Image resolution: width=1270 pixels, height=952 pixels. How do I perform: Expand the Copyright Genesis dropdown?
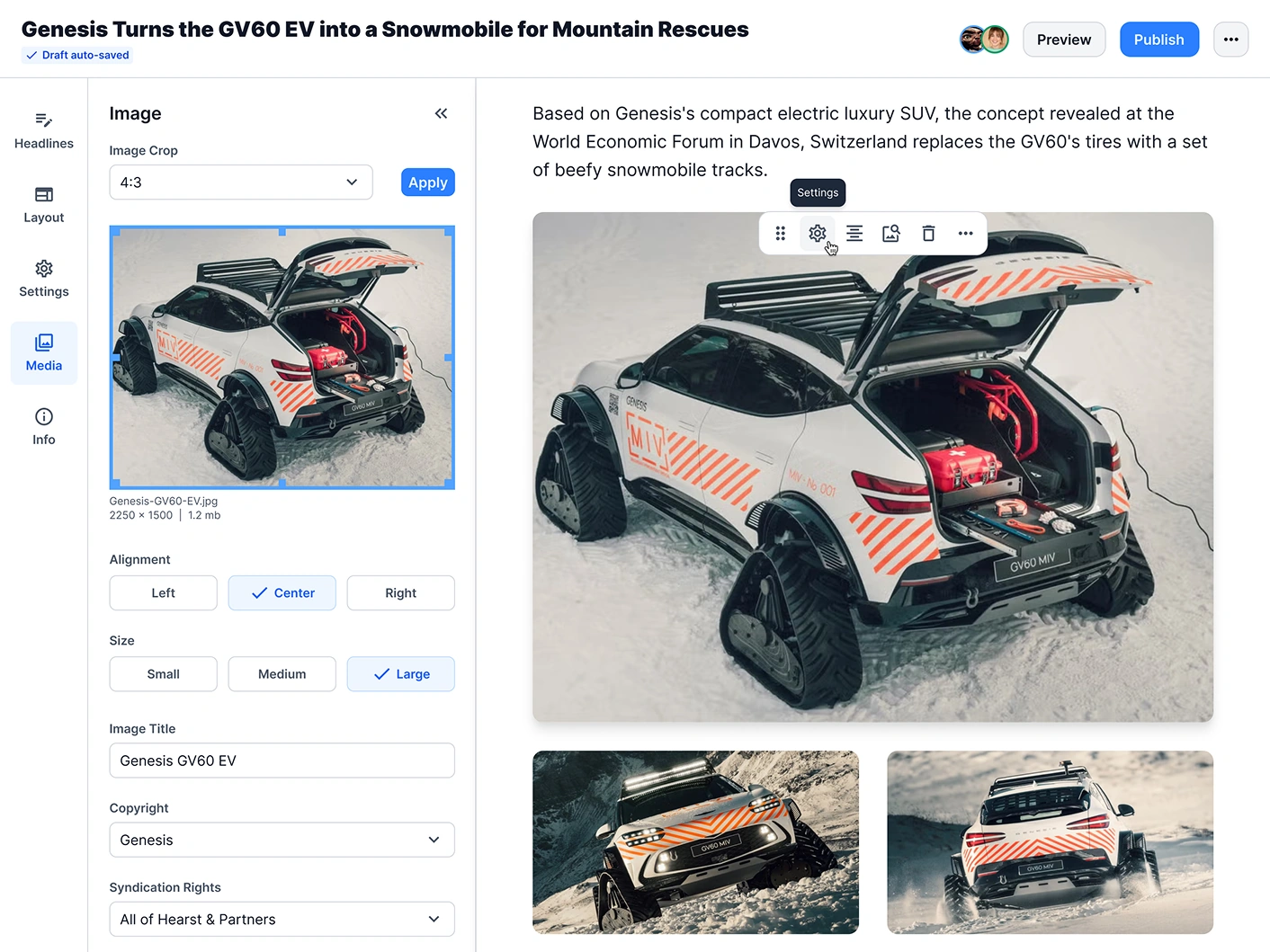(282, 840)
